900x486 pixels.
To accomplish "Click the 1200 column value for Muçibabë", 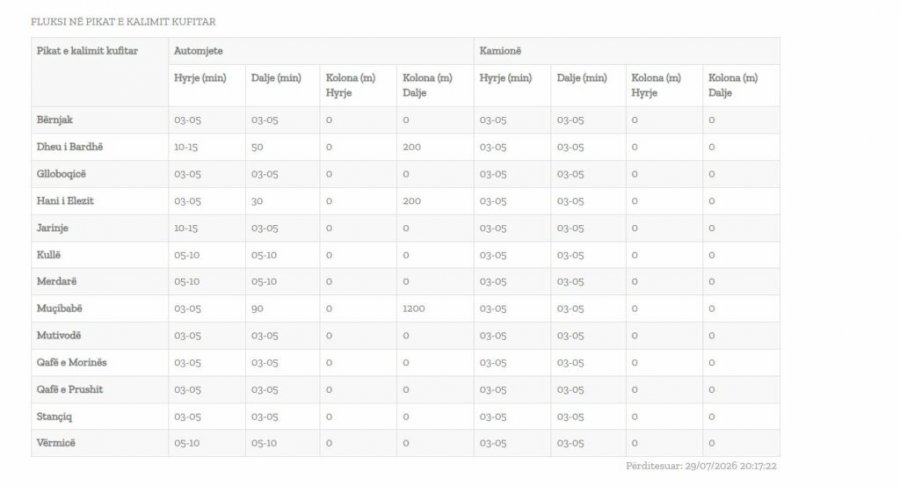I will (x=413, y=309).
